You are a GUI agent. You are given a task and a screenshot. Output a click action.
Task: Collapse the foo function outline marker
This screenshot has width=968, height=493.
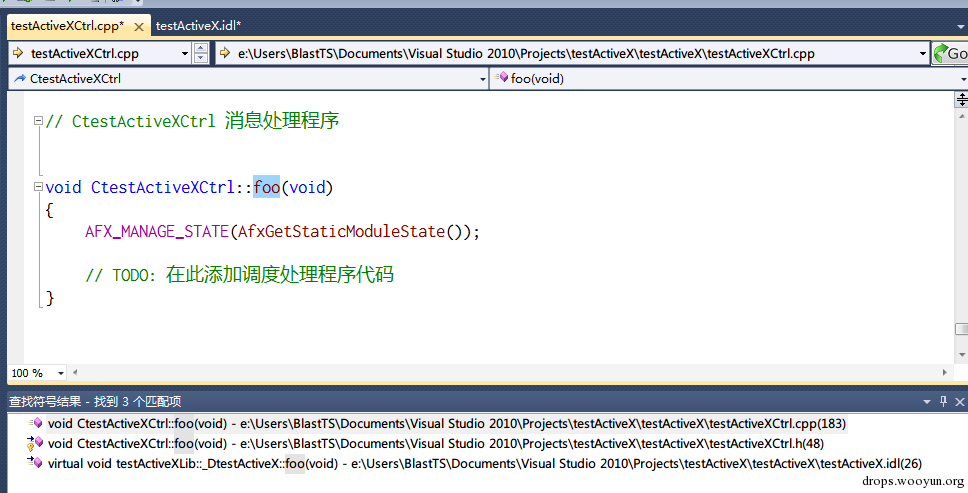39,187
